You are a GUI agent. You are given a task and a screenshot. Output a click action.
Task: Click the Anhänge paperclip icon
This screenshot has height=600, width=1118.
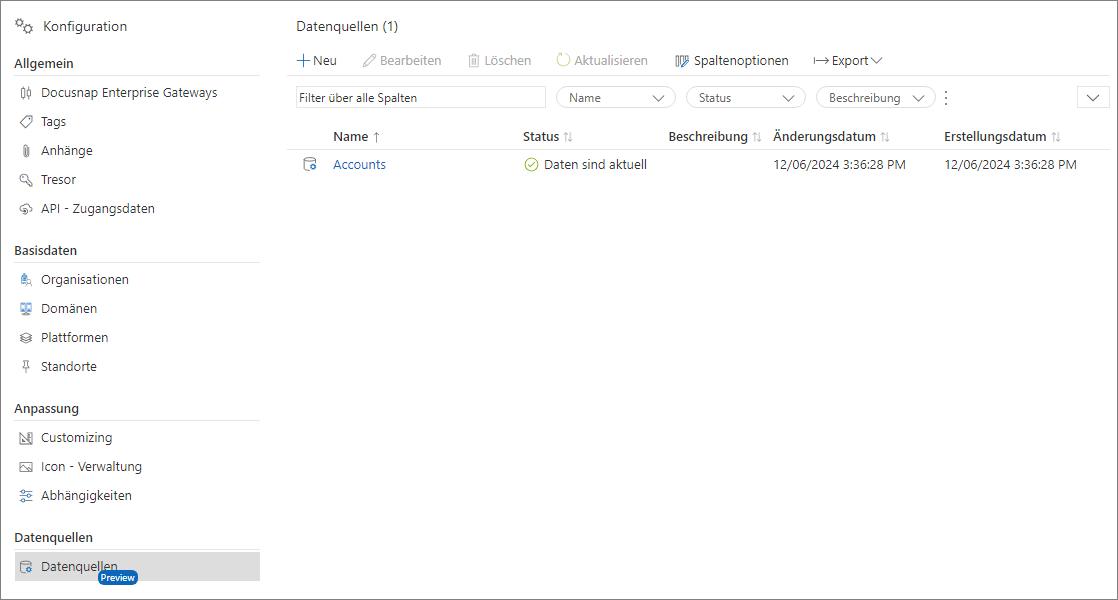tap(26, 151)
